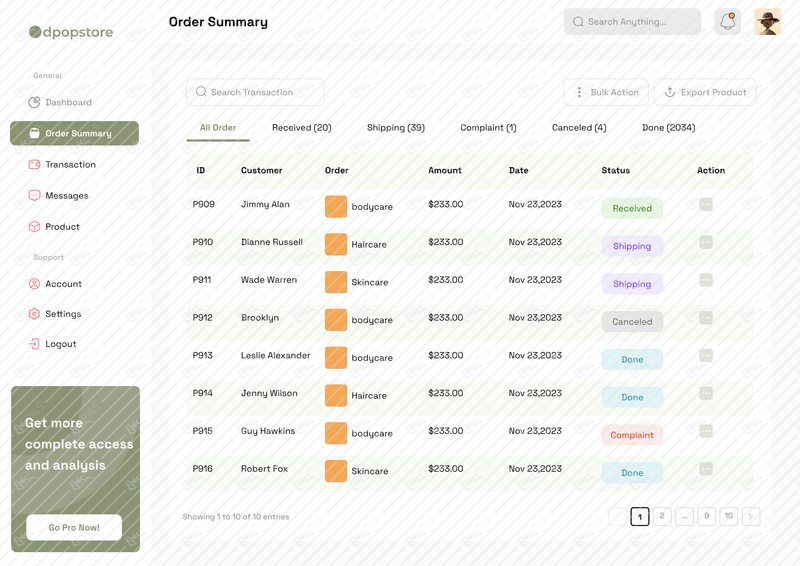Click the Settings gear icon
The width and height of the screenshot is (800, 566).
tap(34, 314)
